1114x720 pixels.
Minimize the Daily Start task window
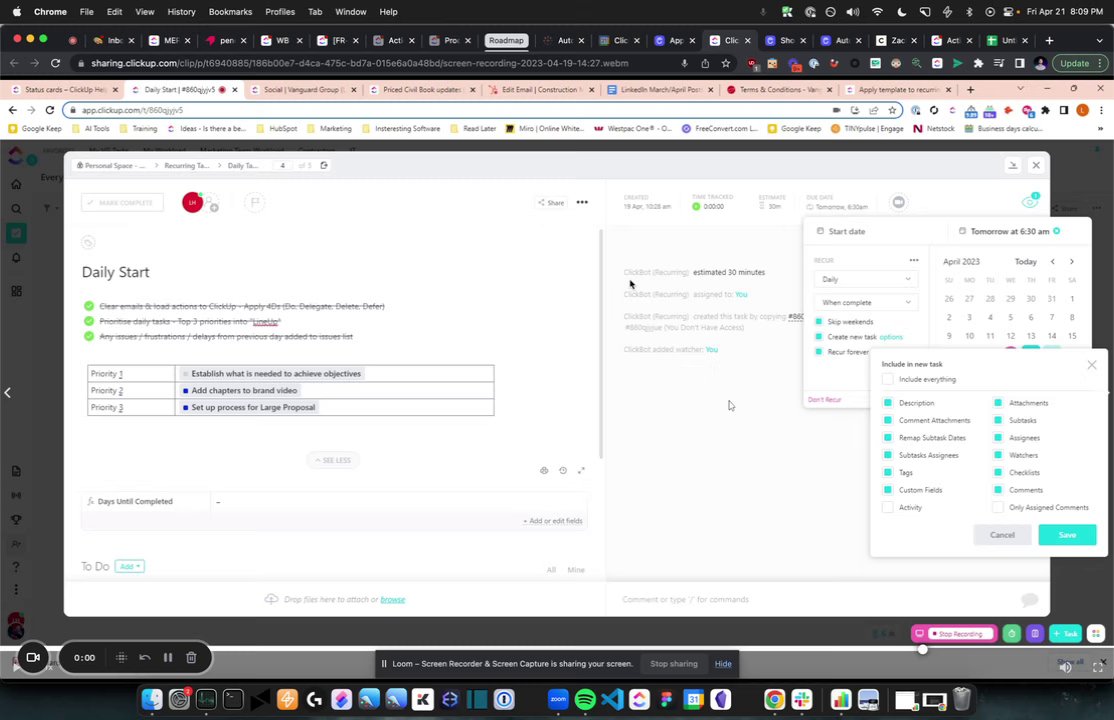coord(1012,165)
